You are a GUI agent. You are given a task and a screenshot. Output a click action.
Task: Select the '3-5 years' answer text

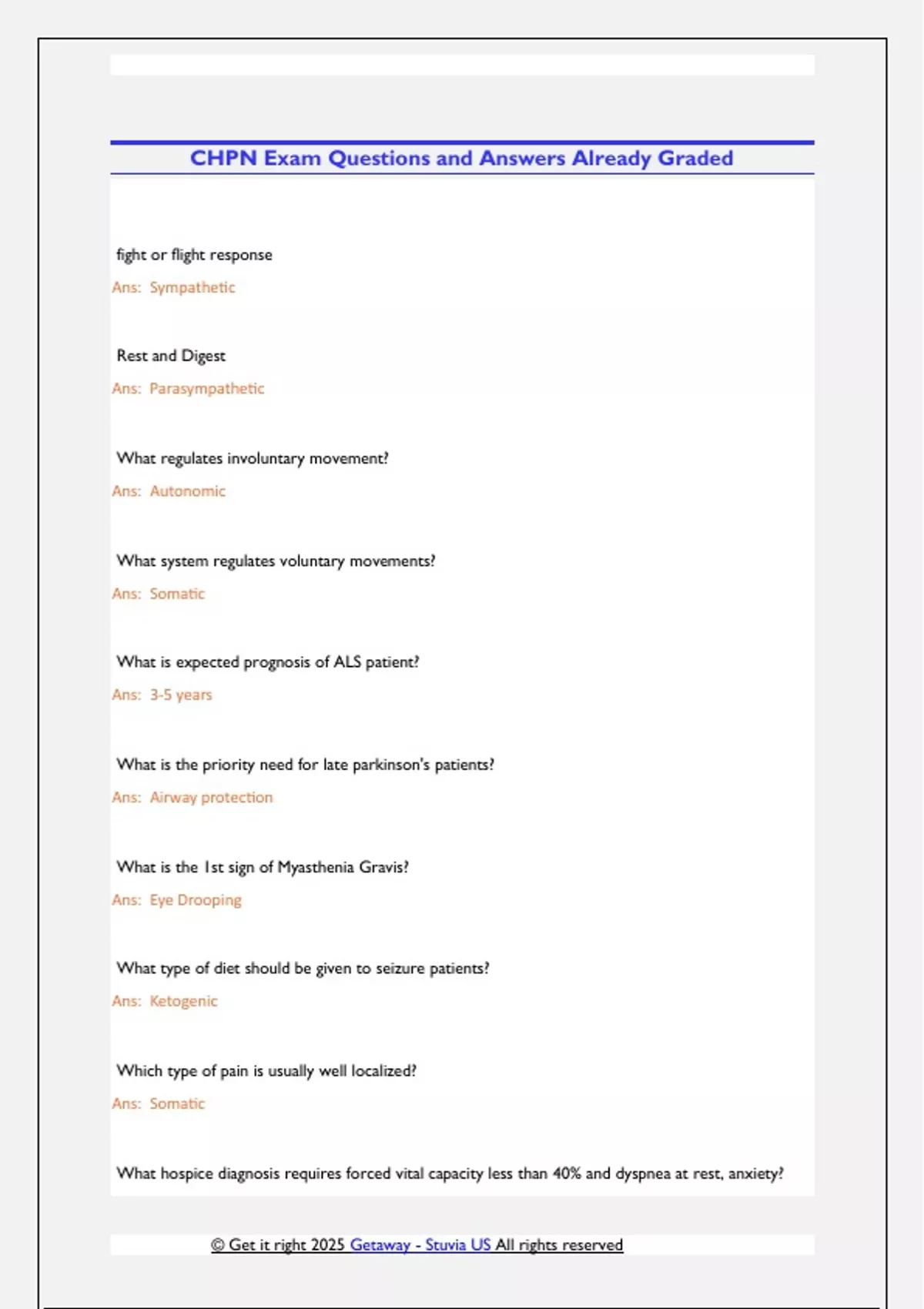[180, 695]
